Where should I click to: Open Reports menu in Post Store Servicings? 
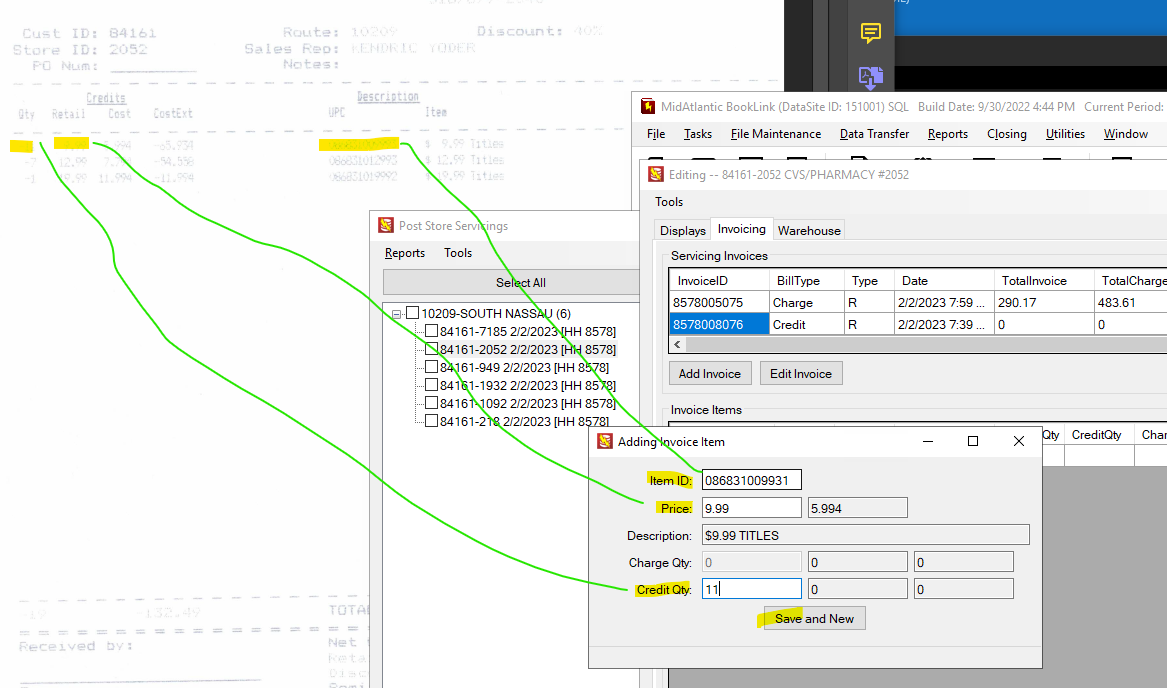pos(405,253)
